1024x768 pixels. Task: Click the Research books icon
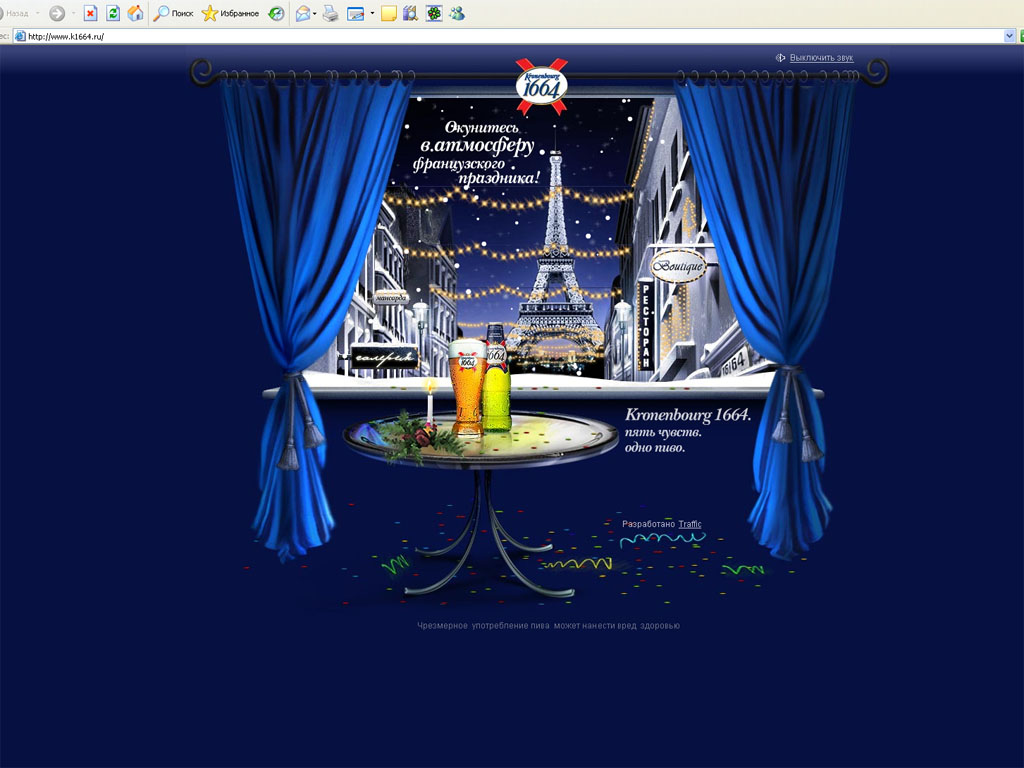[x=410, y=13]
